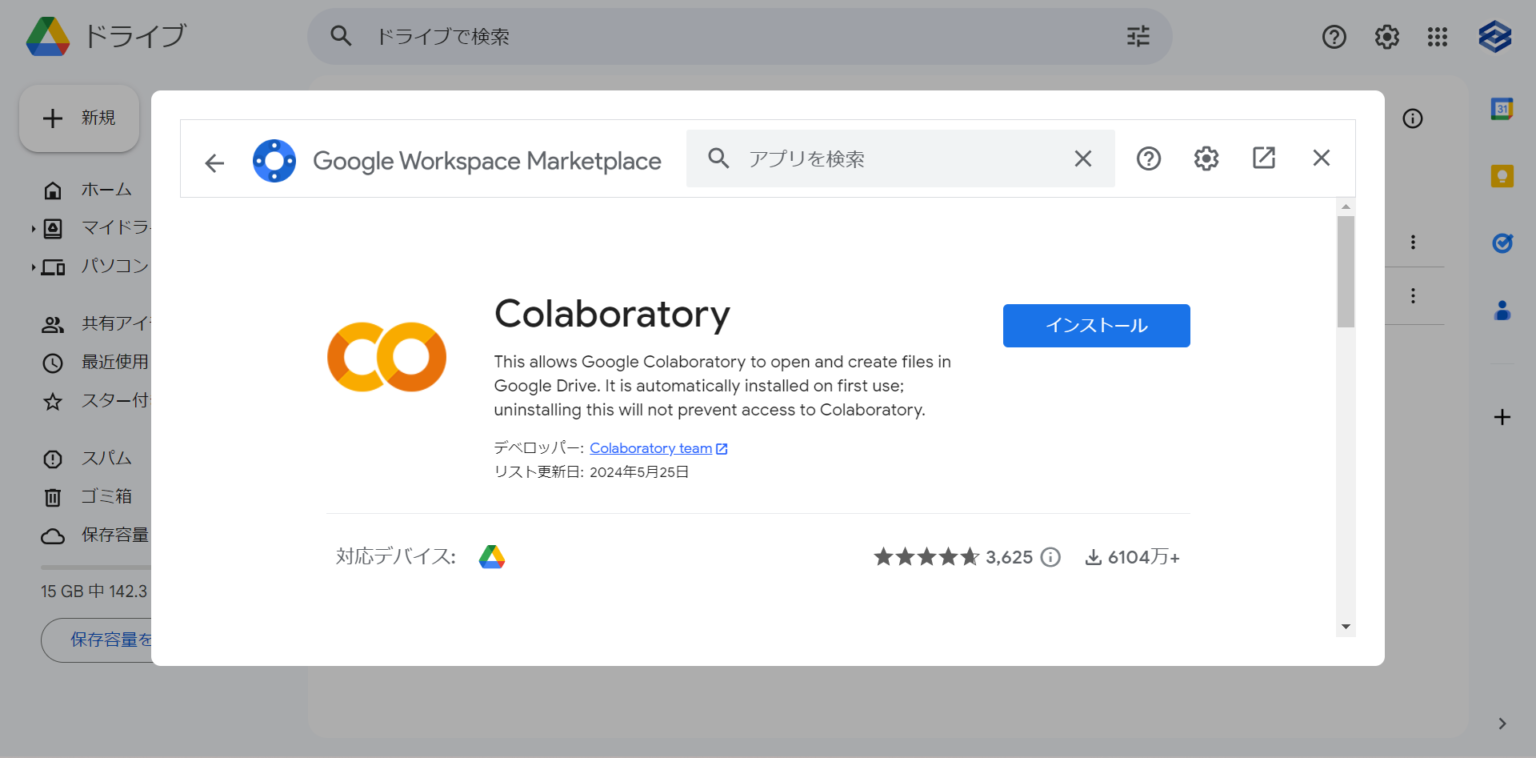Open Marketplace in a new window

[x=1264, y=158]
